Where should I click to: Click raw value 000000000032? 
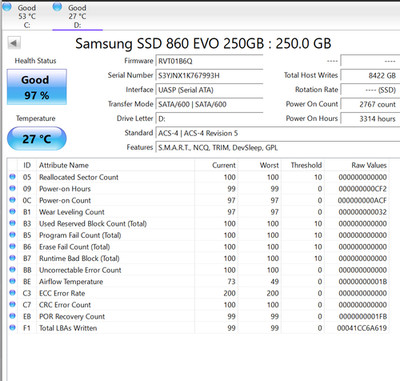[x=363, y=212]
